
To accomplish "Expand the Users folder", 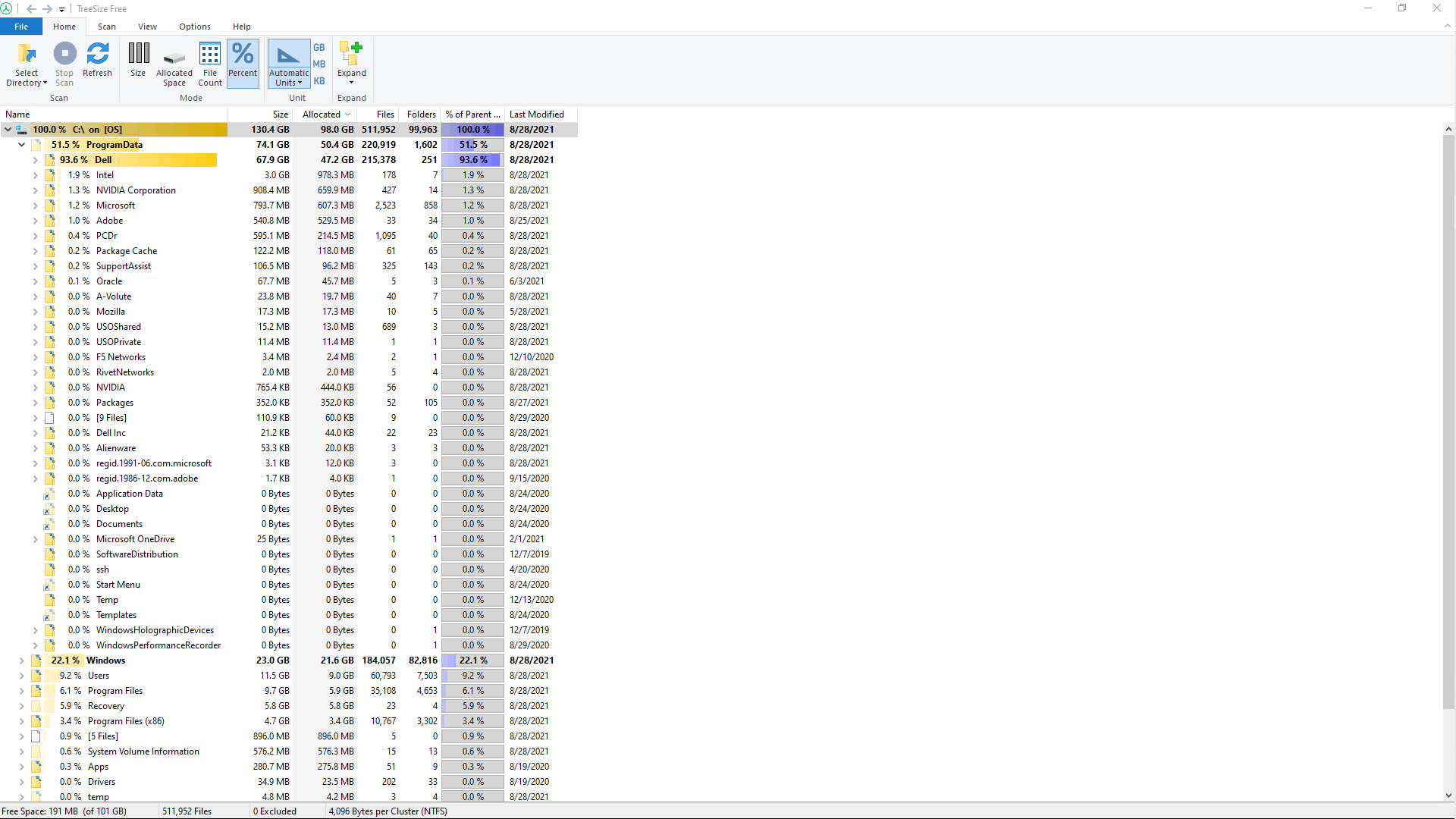I will 21,676.
